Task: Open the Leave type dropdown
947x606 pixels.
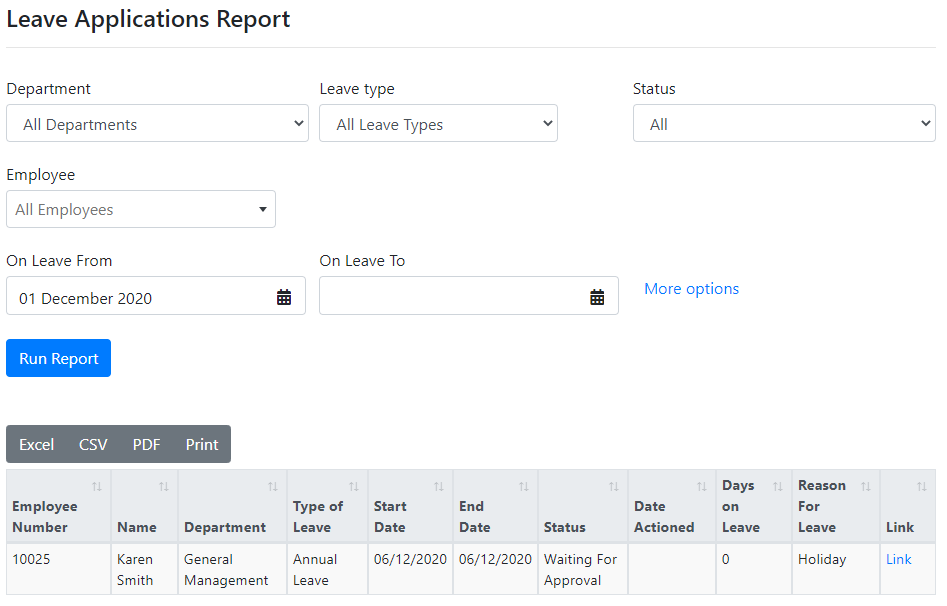Action: click(x=438, y=123)
